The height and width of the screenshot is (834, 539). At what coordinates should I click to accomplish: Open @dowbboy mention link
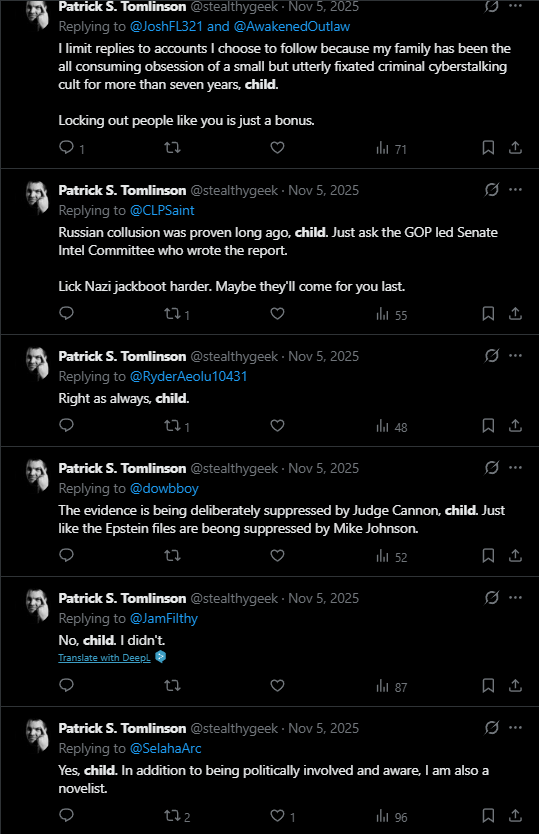(164, 488)
